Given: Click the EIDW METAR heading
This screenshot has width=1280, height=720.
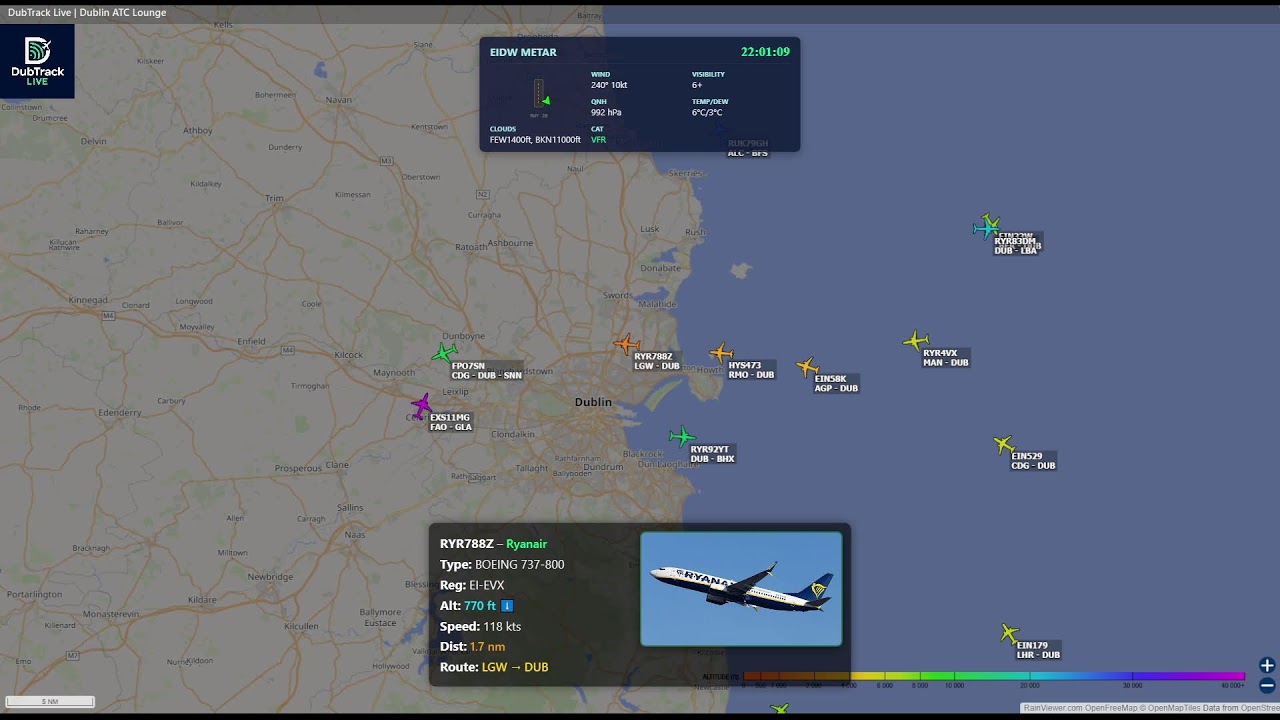Looking at the screenshot, I should tap(523, 52).
